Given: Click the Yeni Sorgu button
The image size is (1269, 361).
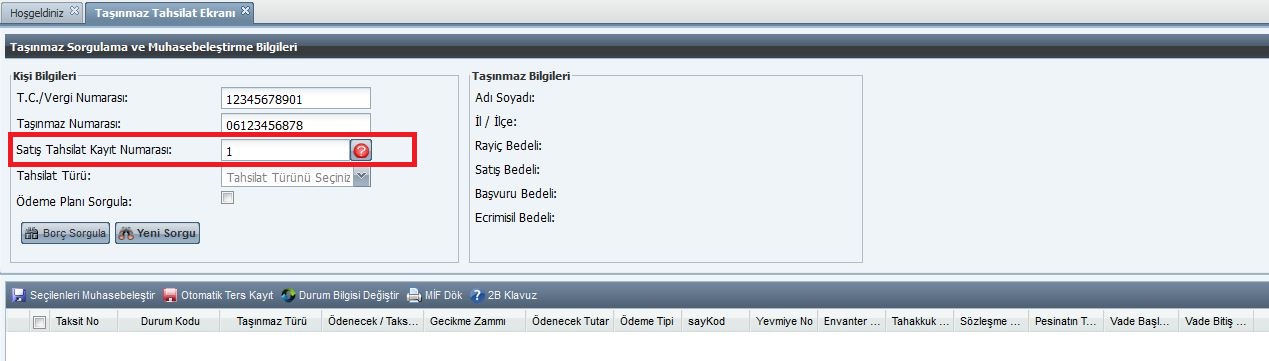Looking at the screenshot, I should tap(158, 233).
